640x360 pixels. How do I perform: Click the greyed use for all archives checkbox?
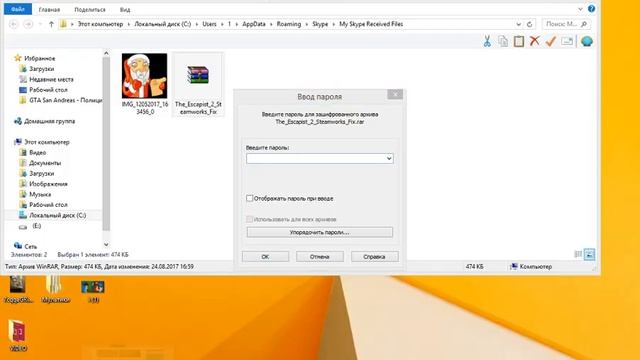pos(249,219)
